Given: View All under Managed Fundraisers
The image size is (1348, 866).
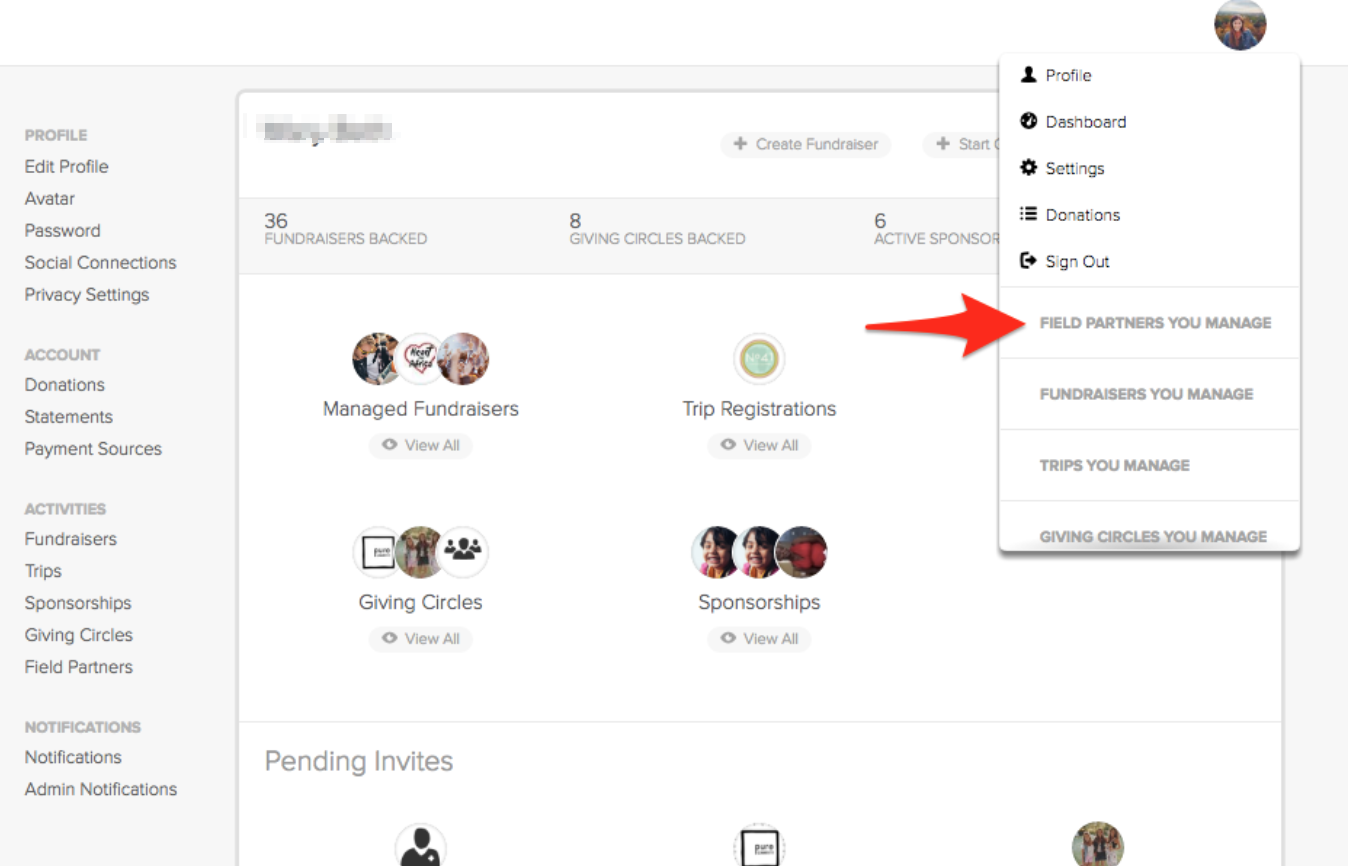Looking at the screenshot, I should pos(421,445).
